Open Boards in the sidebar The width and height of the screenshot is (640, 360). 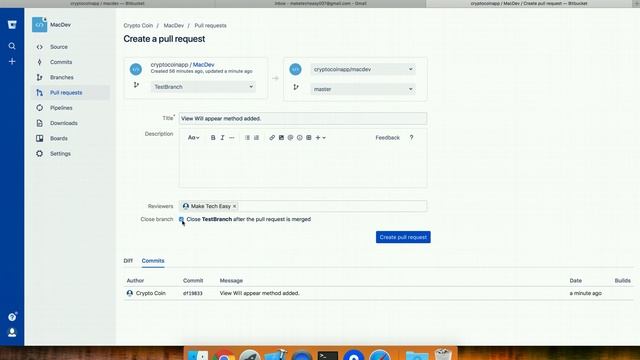tap(59, 138)
